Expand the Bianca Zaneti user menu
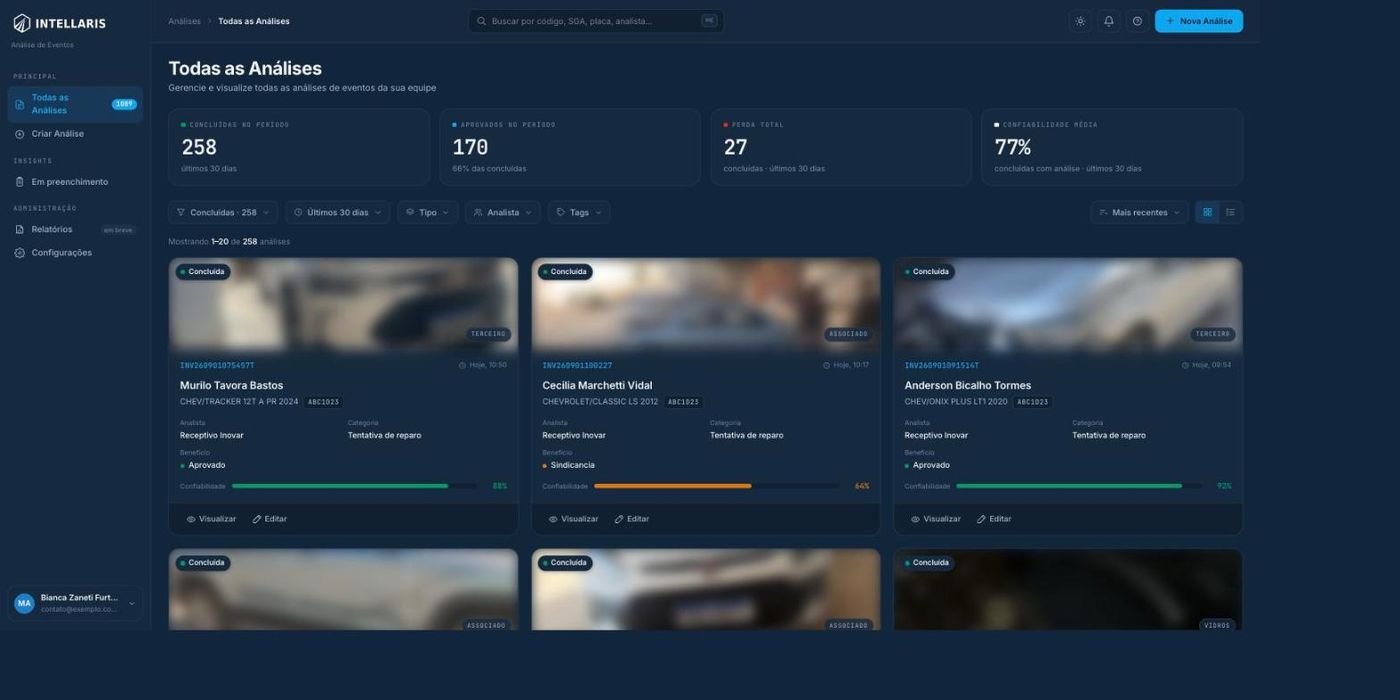Screen dimensions: 1400x700 click(75, 603)
